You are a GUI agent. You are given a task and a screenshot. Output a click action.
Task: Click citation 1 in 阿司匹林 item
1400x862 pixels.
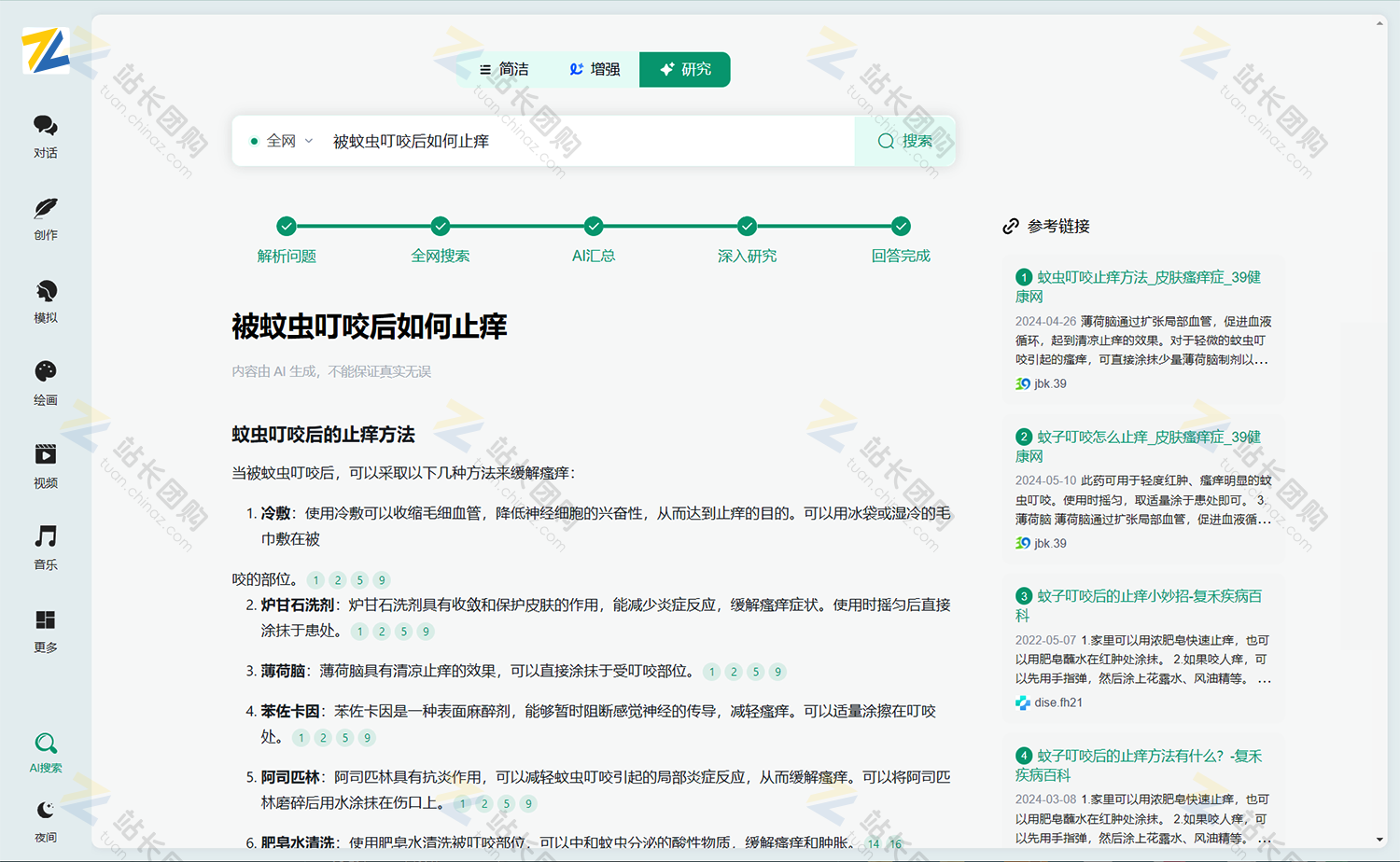(x=463, y=803)
